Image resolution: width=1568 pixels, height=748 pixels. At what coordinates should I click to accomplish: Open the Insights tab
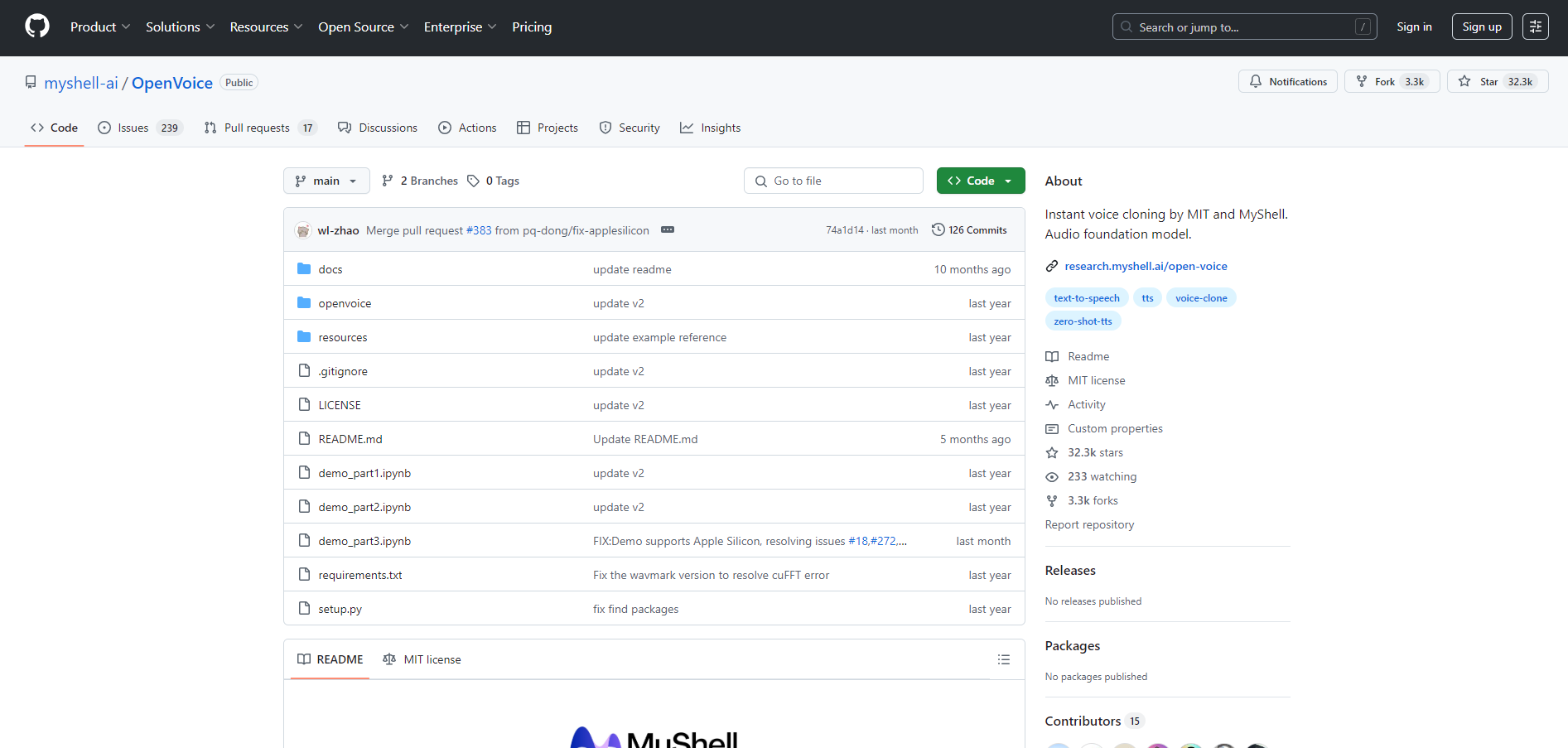click(x=711, y=128)
